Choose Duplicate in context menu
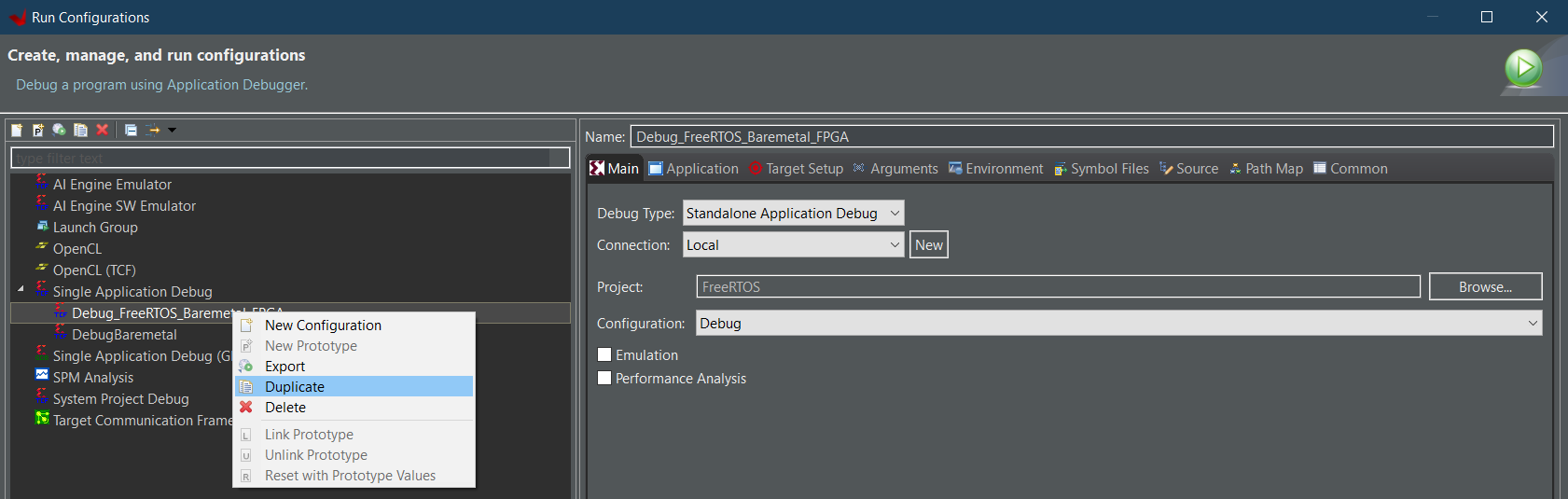The width and height of the screenshot is (1568, 499). pos(354,386)
